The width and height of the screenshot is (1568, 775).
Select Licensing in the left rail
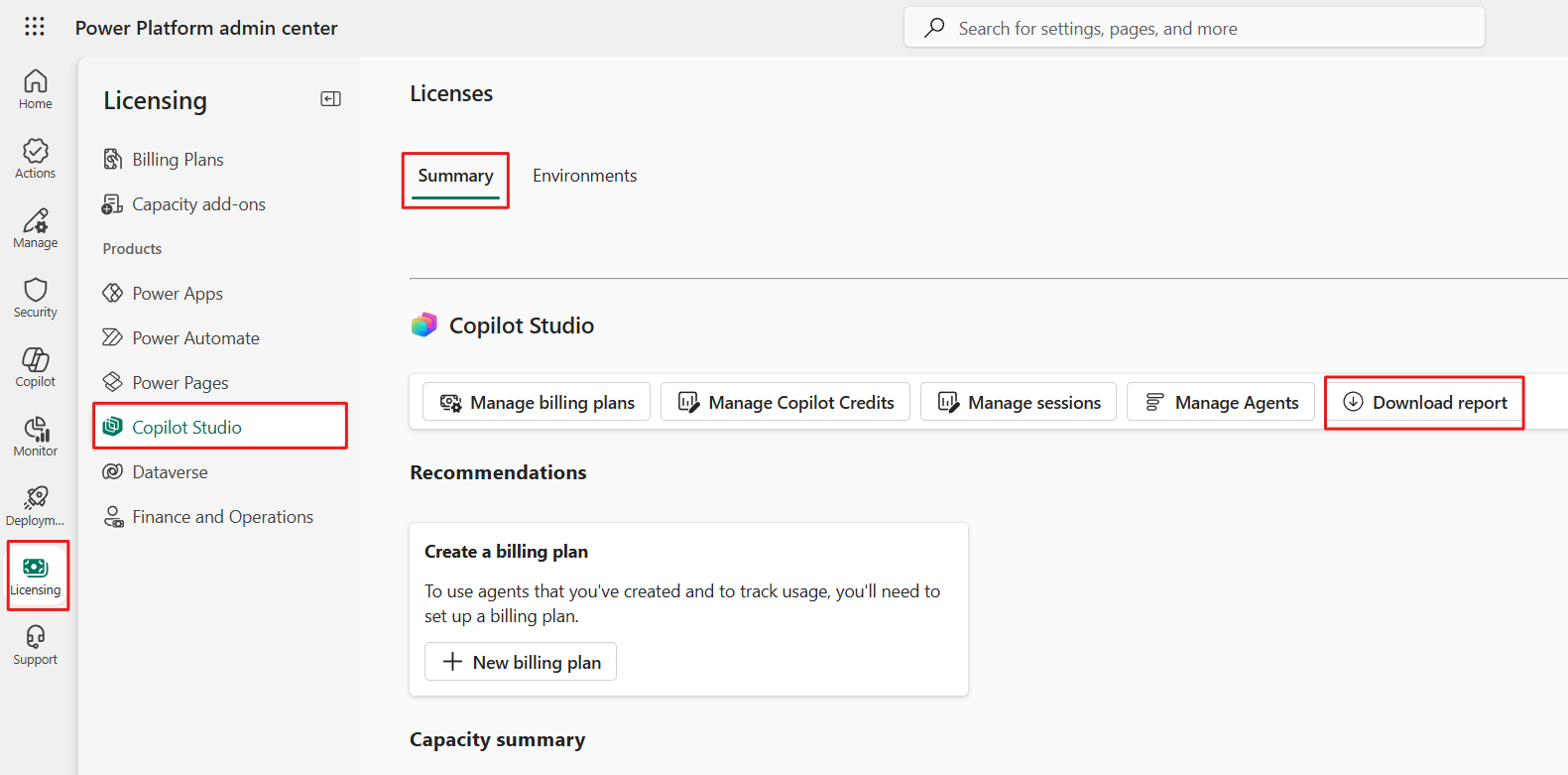(x=36, y=576)
